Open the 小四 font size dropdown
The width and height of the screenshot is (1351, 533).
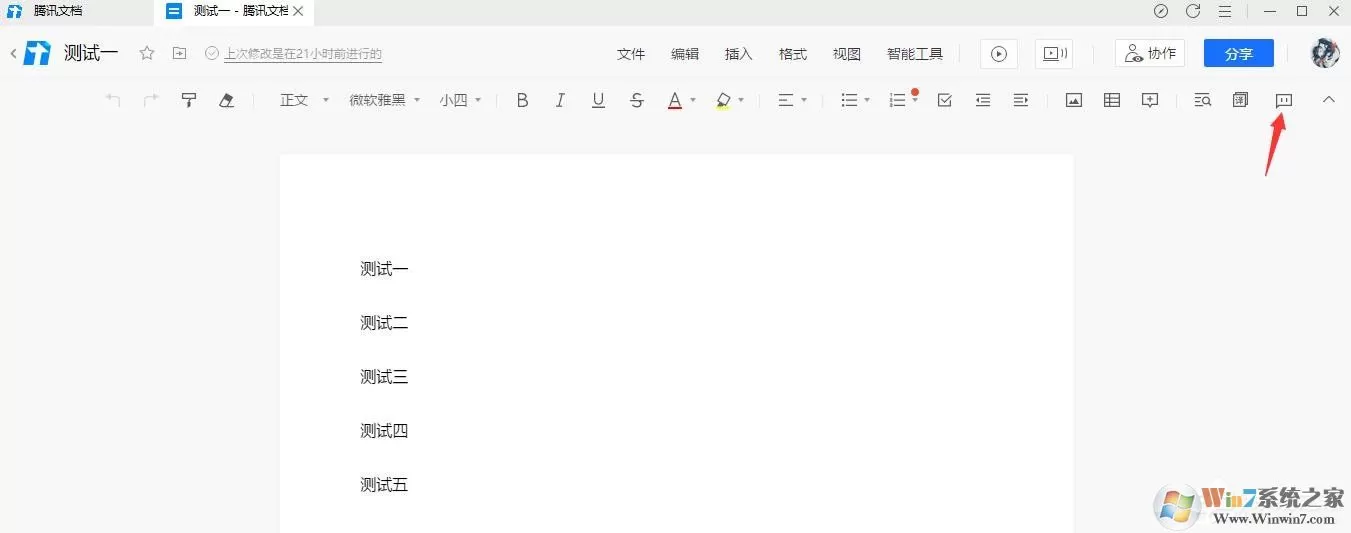click(x=461, y=100)
